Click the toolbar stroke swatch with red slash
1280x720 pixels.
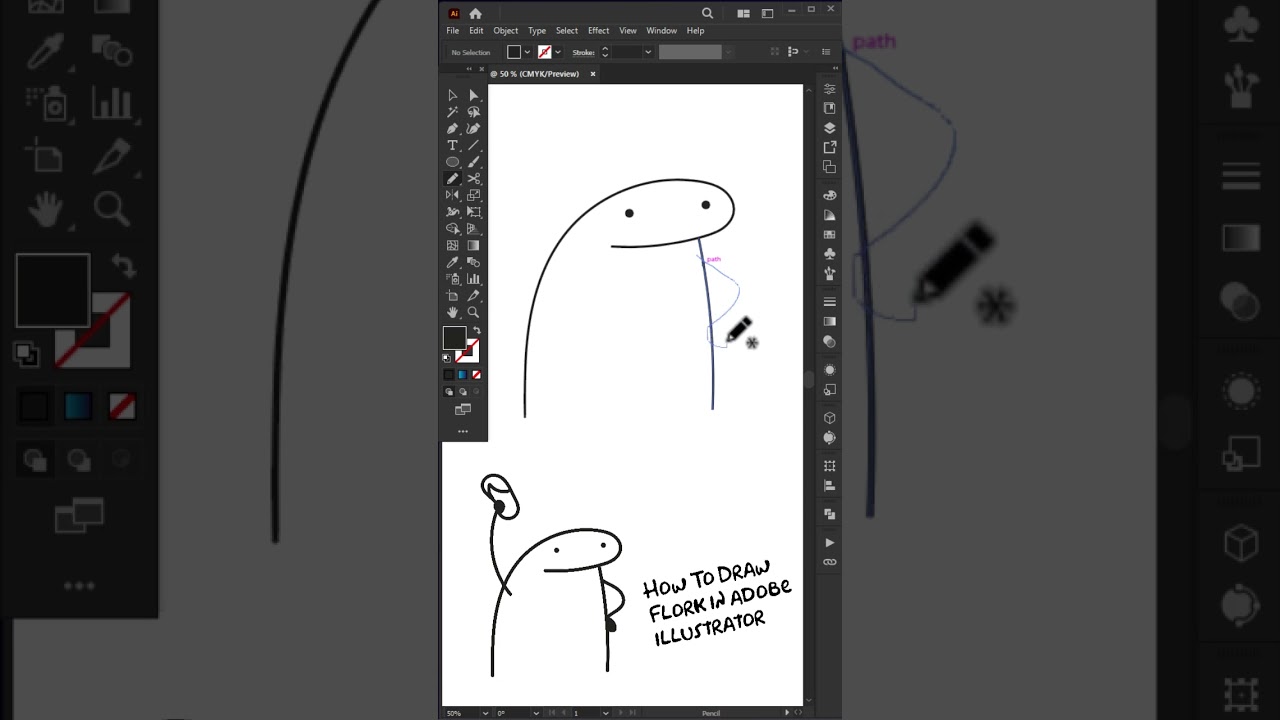(x=468, y=352)
